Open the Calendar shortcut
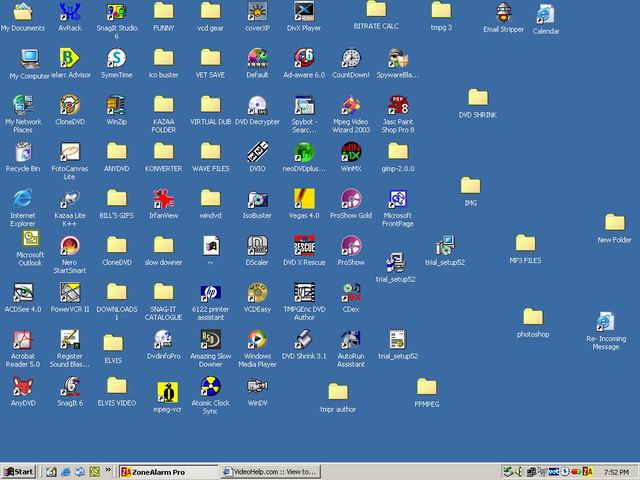The height and width of the screenshot is (480, 640). click(546, 15)
